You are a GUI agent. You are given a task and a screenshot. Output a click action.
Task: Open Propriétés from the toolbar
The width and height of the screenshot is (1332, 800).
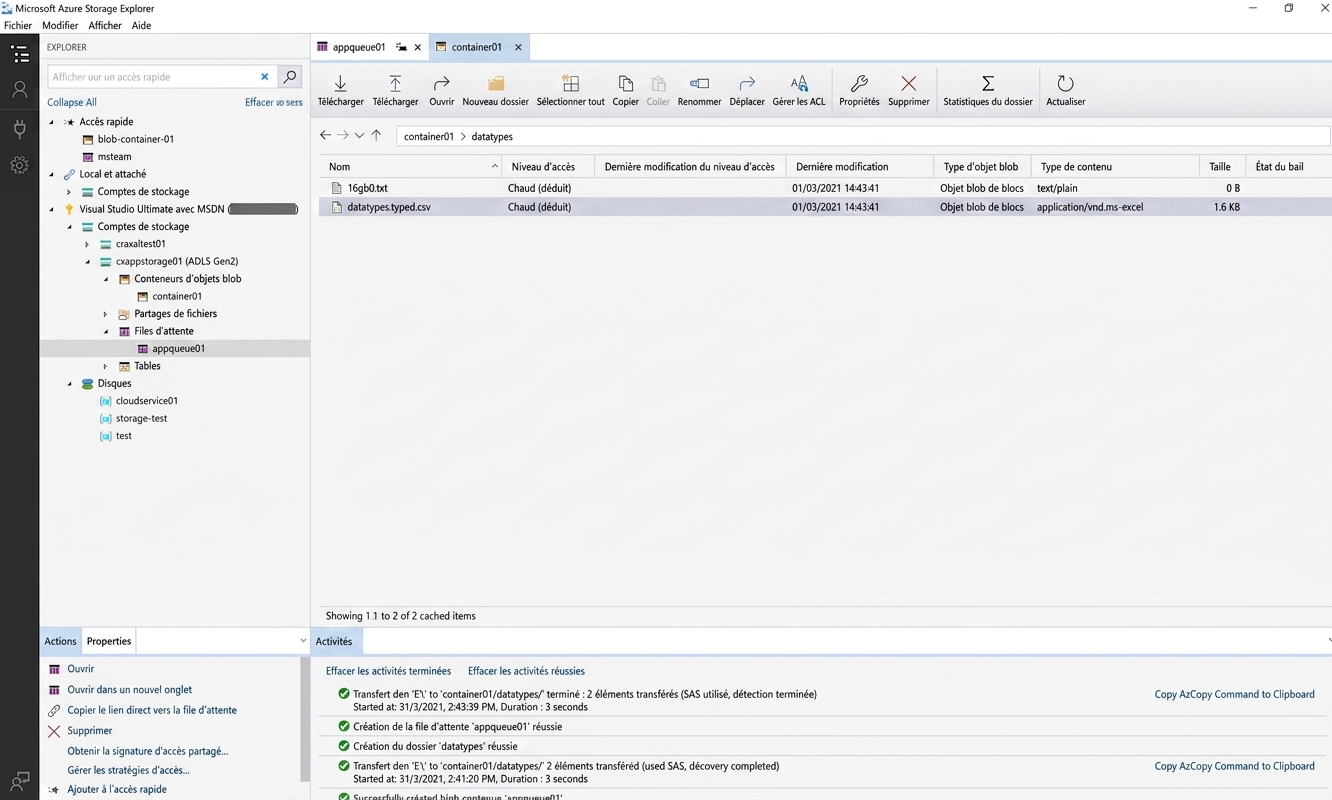pos(859,90)
